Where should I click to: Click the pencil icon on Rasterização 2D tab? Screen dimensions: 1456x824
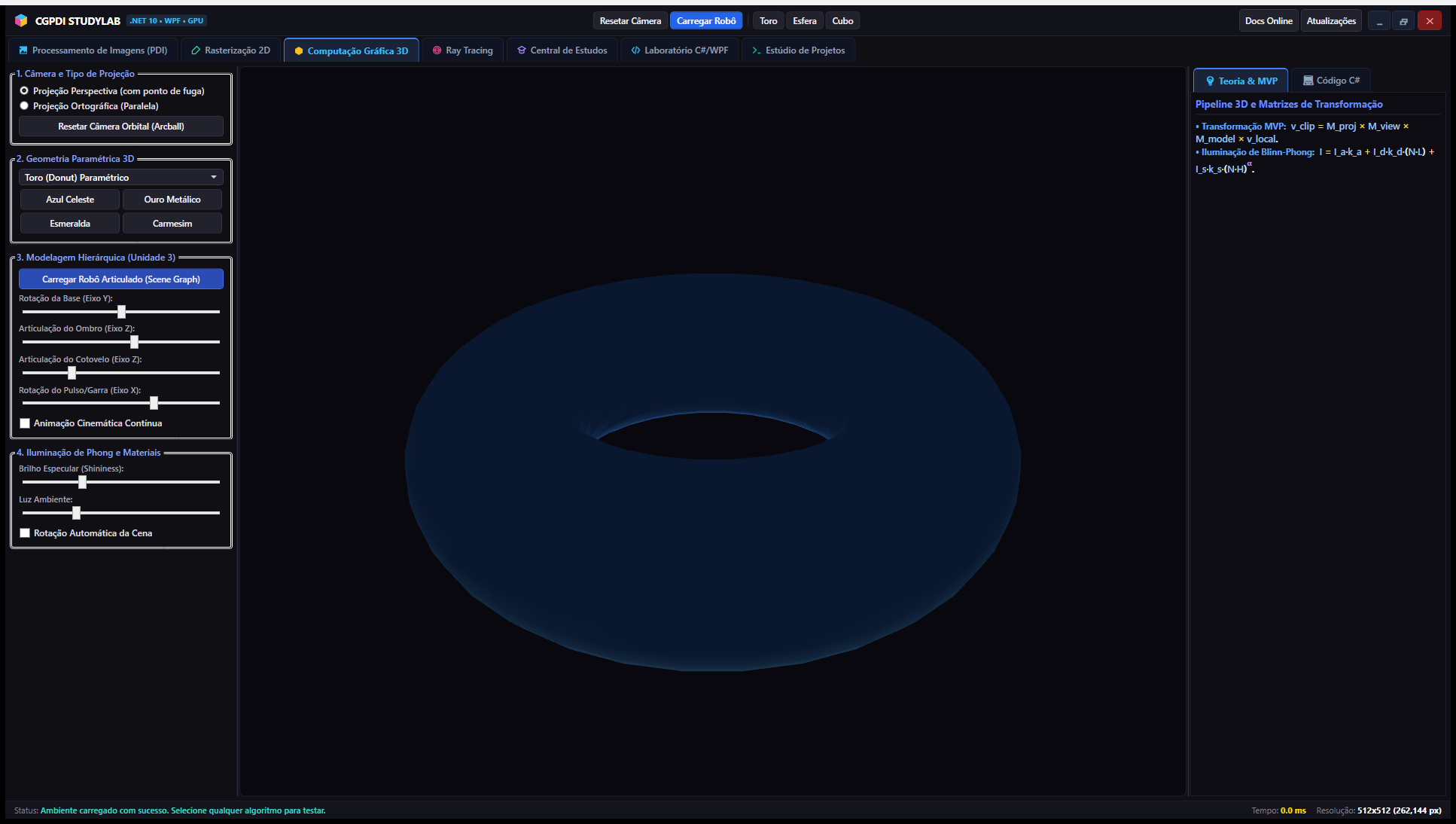pos(196,50)
